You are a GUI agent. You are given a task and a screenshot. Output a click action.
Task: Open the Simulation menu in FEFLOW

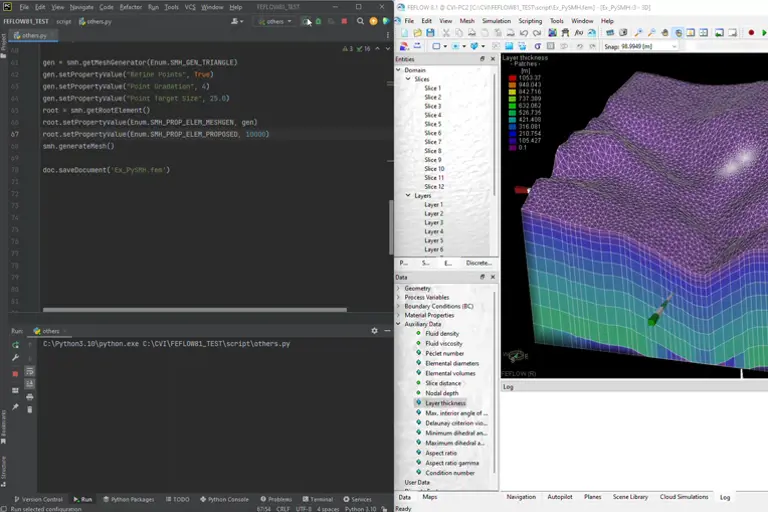[x=496, y=20]
